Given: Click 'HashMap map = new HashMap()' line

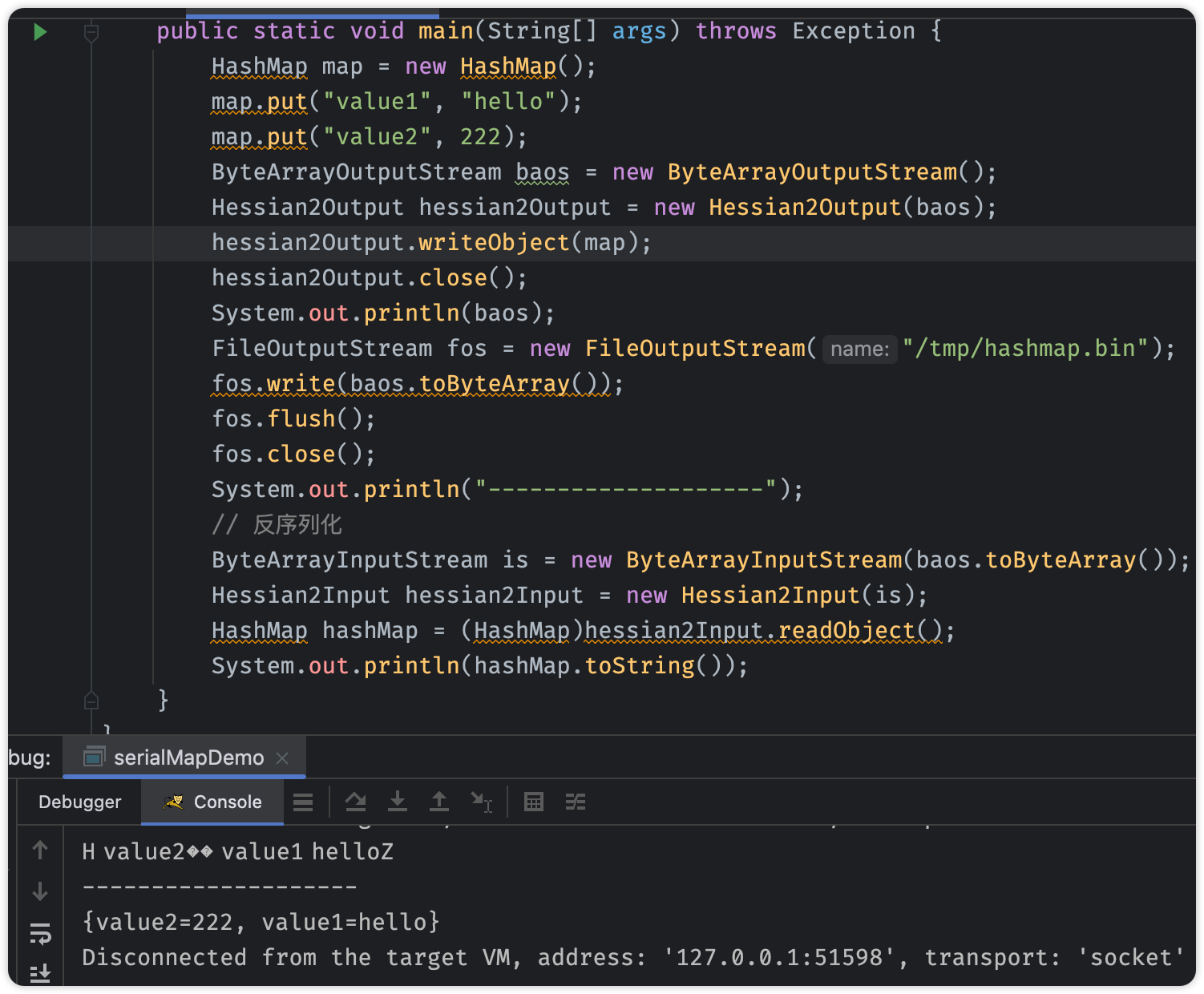Looking at the screenshot, I should (x=404, y=67).
